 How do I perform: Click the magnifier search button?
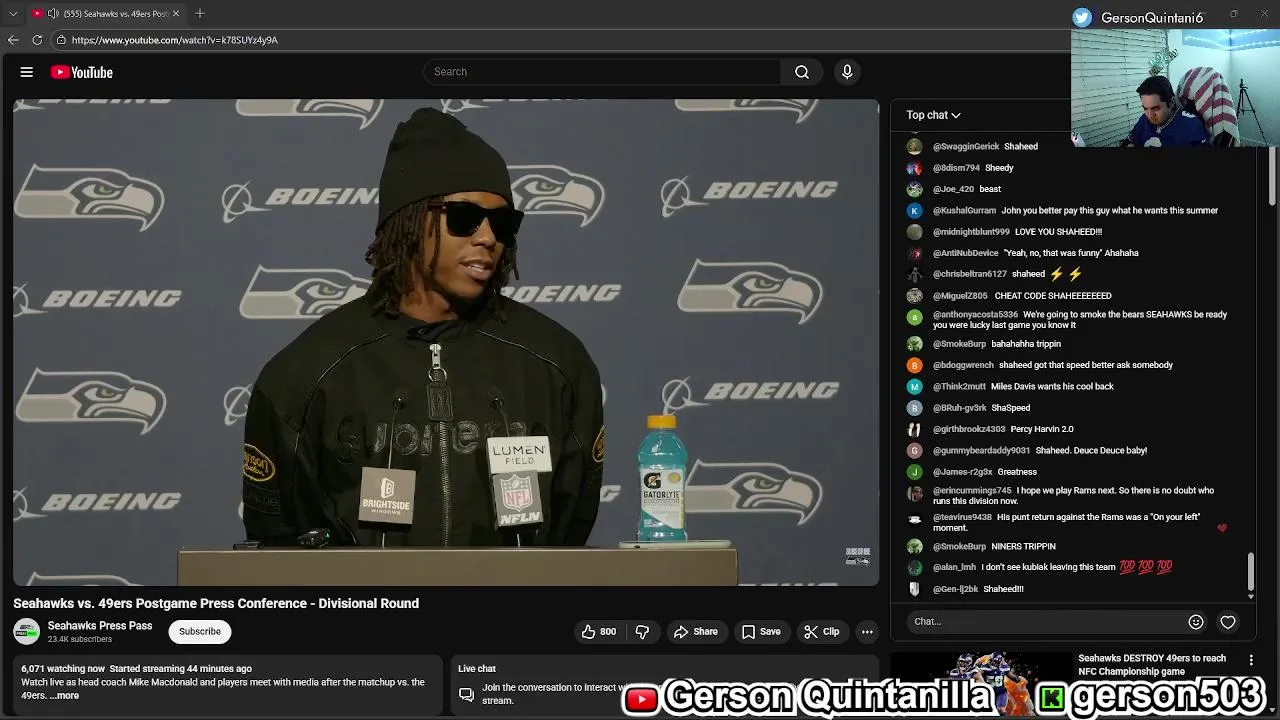802,72
